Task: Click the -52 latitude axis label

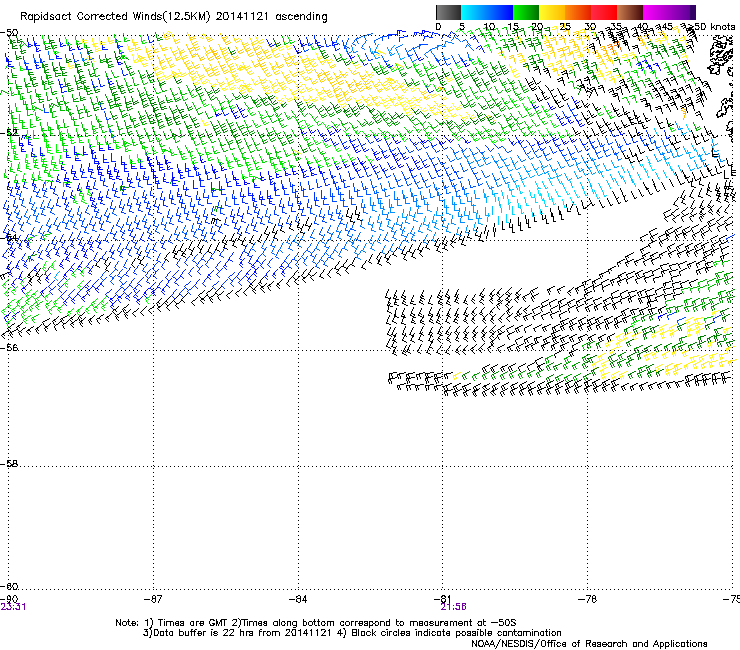Action: tap(9, 133)
